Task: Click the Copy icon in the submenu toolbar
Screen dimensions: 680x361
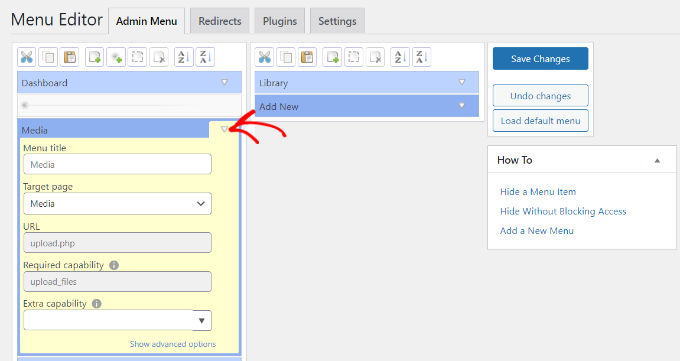Action: point(286,57)
